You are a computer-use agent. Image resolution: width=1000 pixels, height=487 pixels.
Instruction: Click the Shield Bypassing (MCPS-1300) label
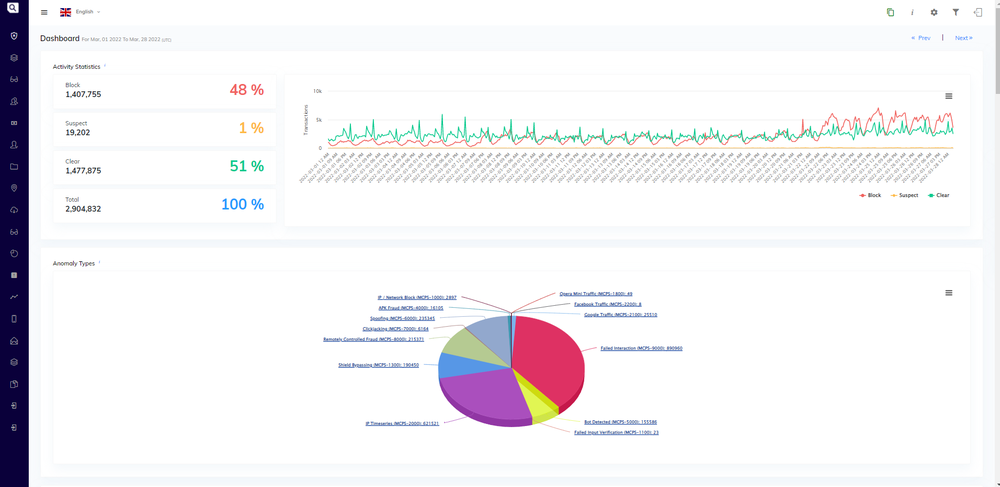(x=378, y=365)
